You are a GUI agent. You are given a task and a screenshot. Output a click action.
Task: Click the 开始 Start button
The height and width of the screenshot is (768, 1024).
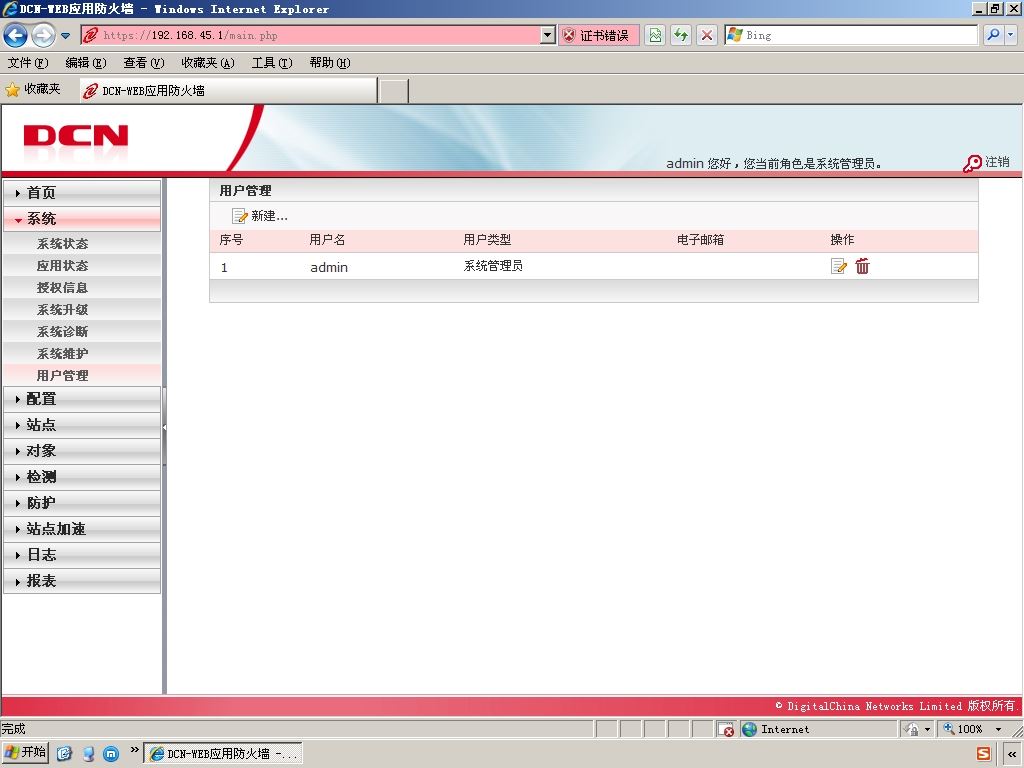point(25,753)
